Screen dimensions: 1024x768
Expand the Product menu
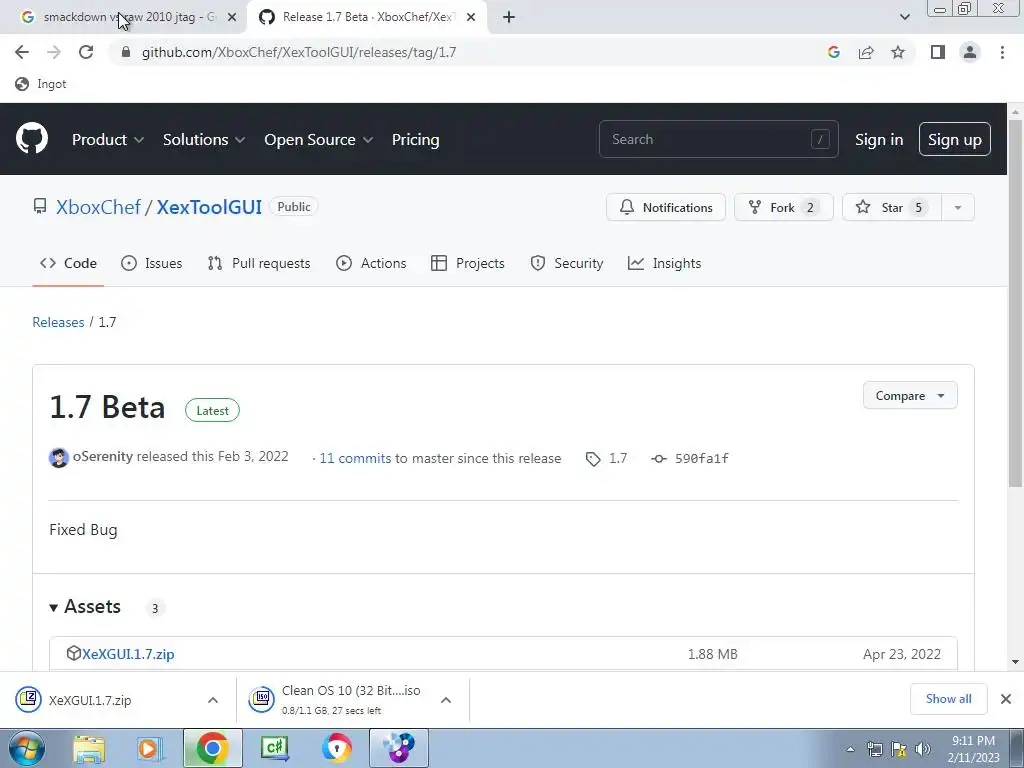[108, 139]
